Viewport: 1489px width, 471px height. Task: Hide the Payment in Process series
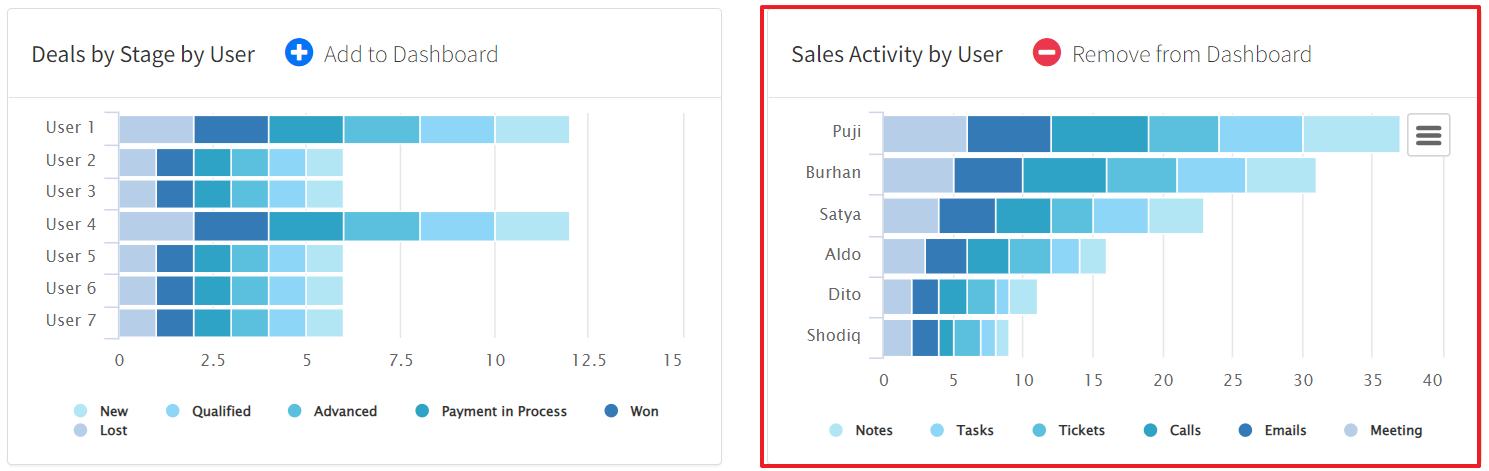click(503, 411)
